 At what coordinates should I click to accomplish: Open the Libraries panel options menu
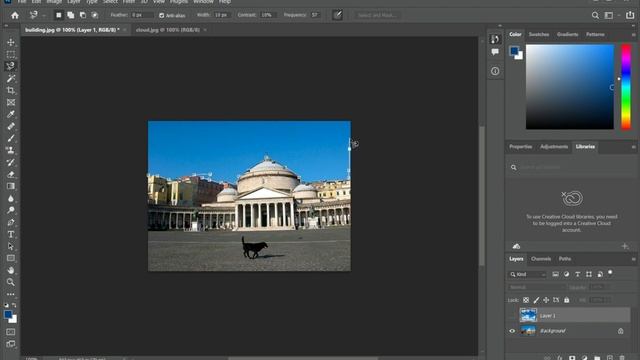pos(633,147)
